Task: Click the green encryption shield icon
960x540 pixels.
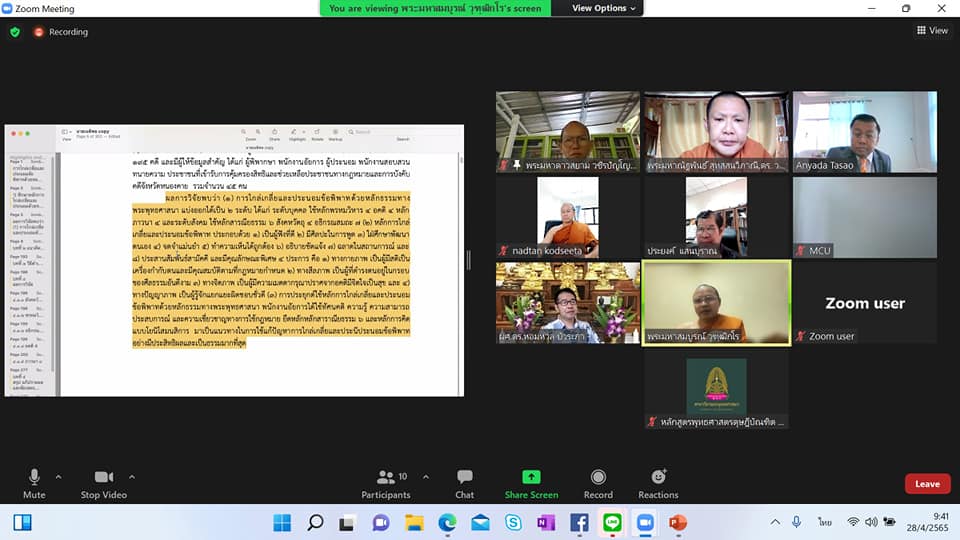Action: 15,32
